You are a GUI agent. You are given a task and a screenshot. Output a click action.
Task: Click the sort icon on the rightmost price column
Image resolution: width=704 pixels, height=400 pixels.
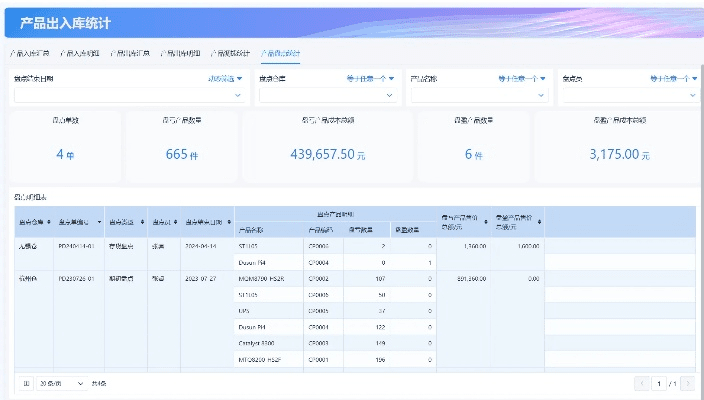click(x=539, y=221)
